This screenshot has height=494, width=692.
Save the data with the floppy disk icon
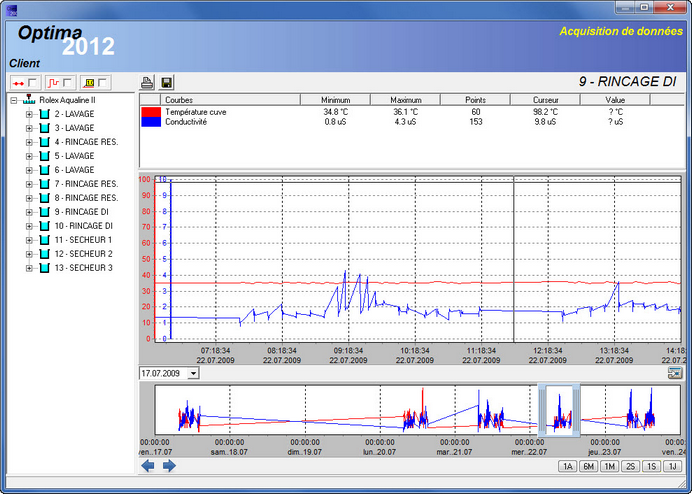(166, 83)
